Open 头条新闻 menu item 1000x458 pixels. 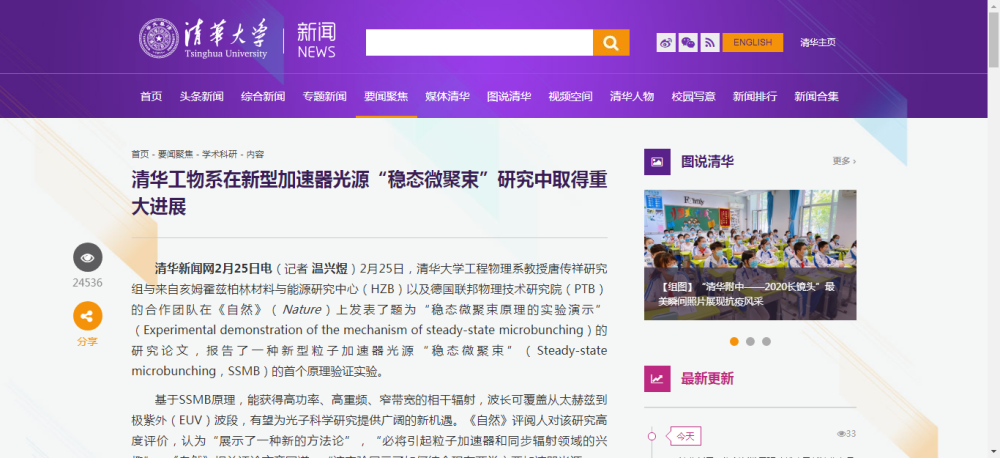202,96
